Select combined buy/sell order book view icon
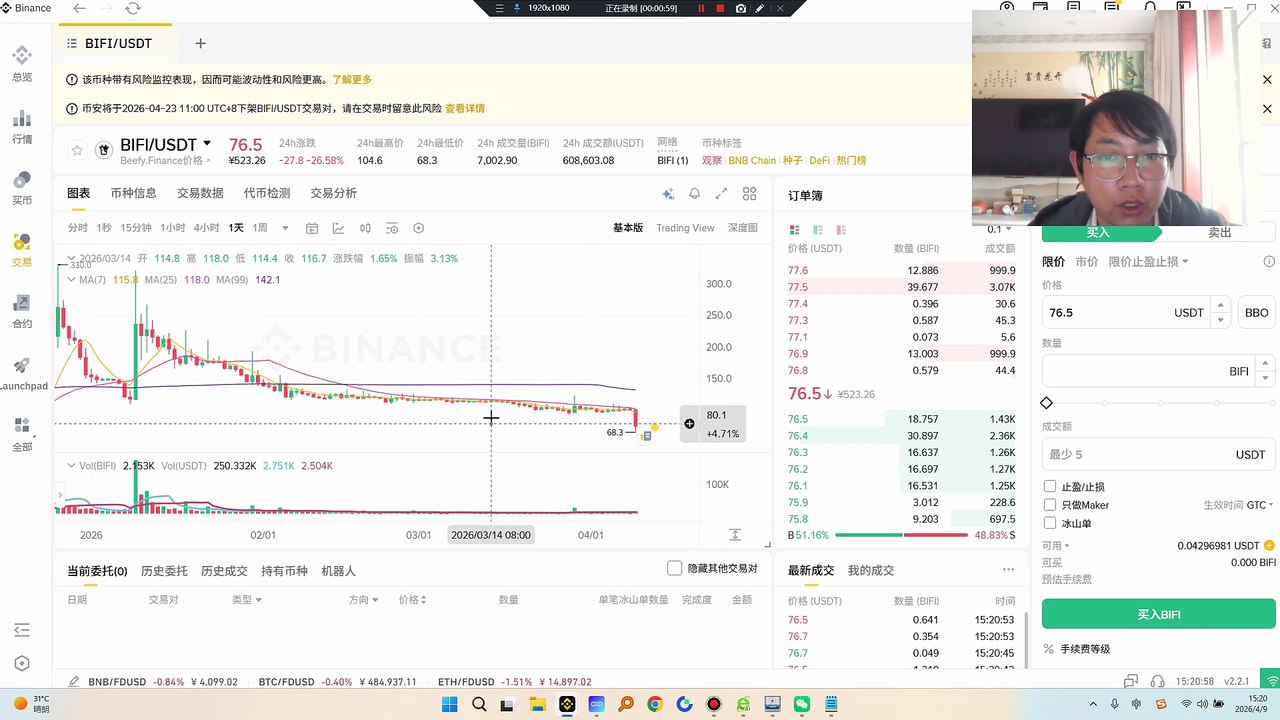The image size is (1280, 720). 795,230
